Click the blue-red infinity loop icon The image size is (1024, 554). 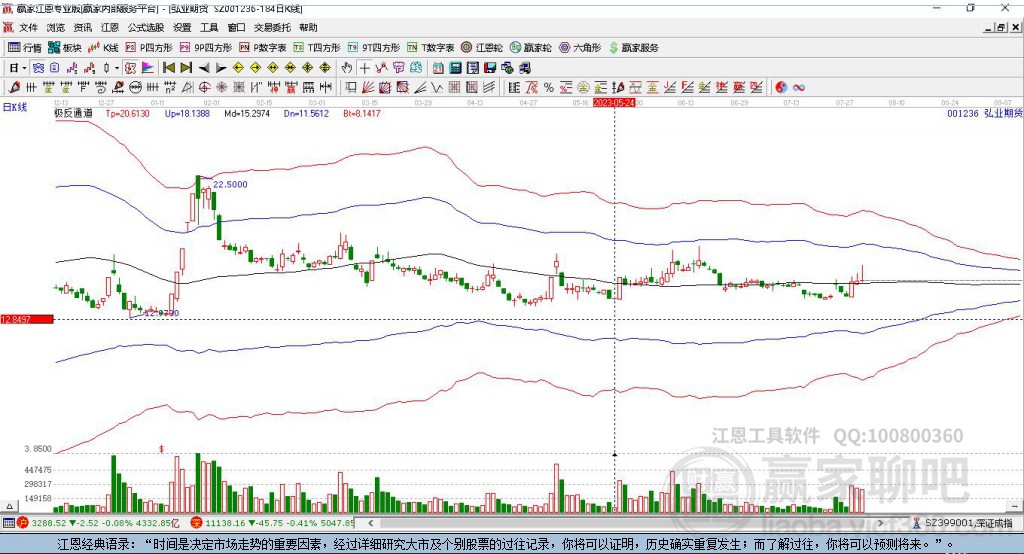(799, 88)
